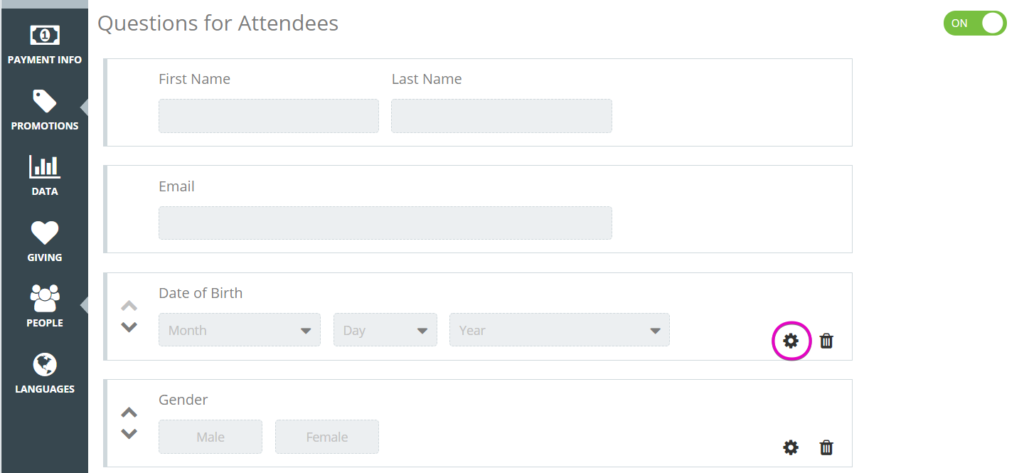Viewport: 1024px width, 473px height.
Task: Move Gender question down
Action: pyautogui.click(x=129, y=434)
